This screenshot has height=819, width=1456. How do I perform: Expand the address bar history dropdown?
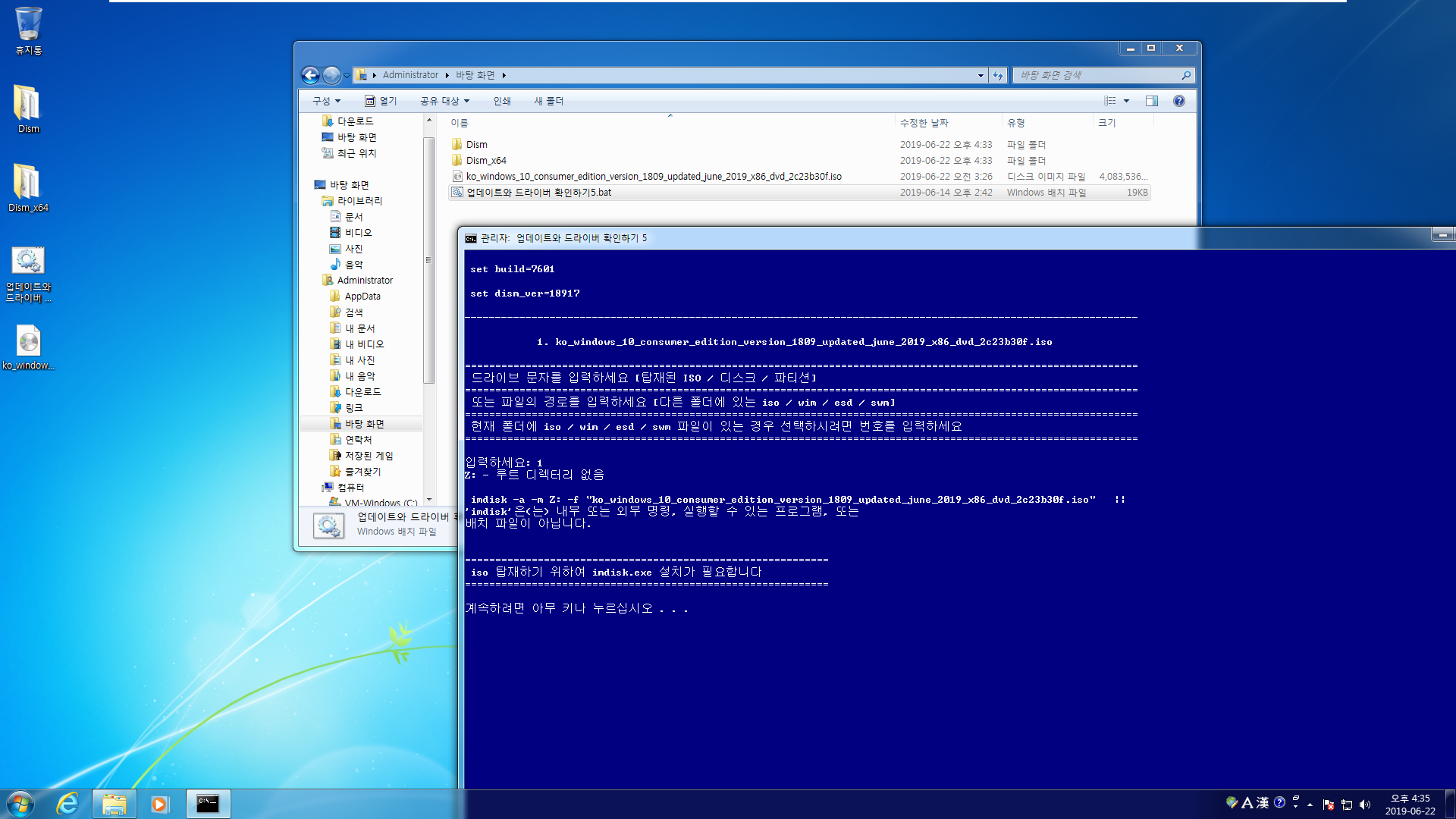(981, 75)
